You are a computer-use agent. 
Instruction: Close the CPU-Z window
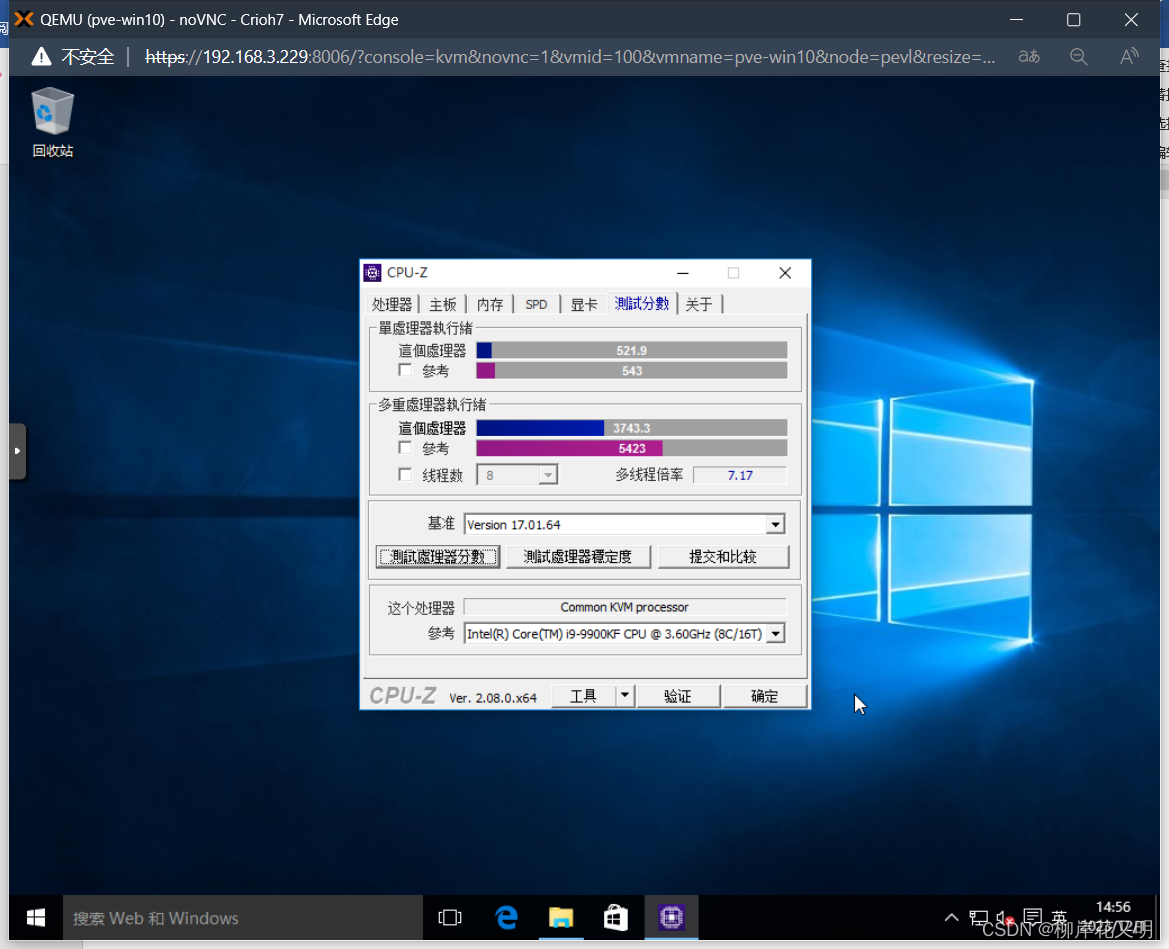(x=785, y=273)
